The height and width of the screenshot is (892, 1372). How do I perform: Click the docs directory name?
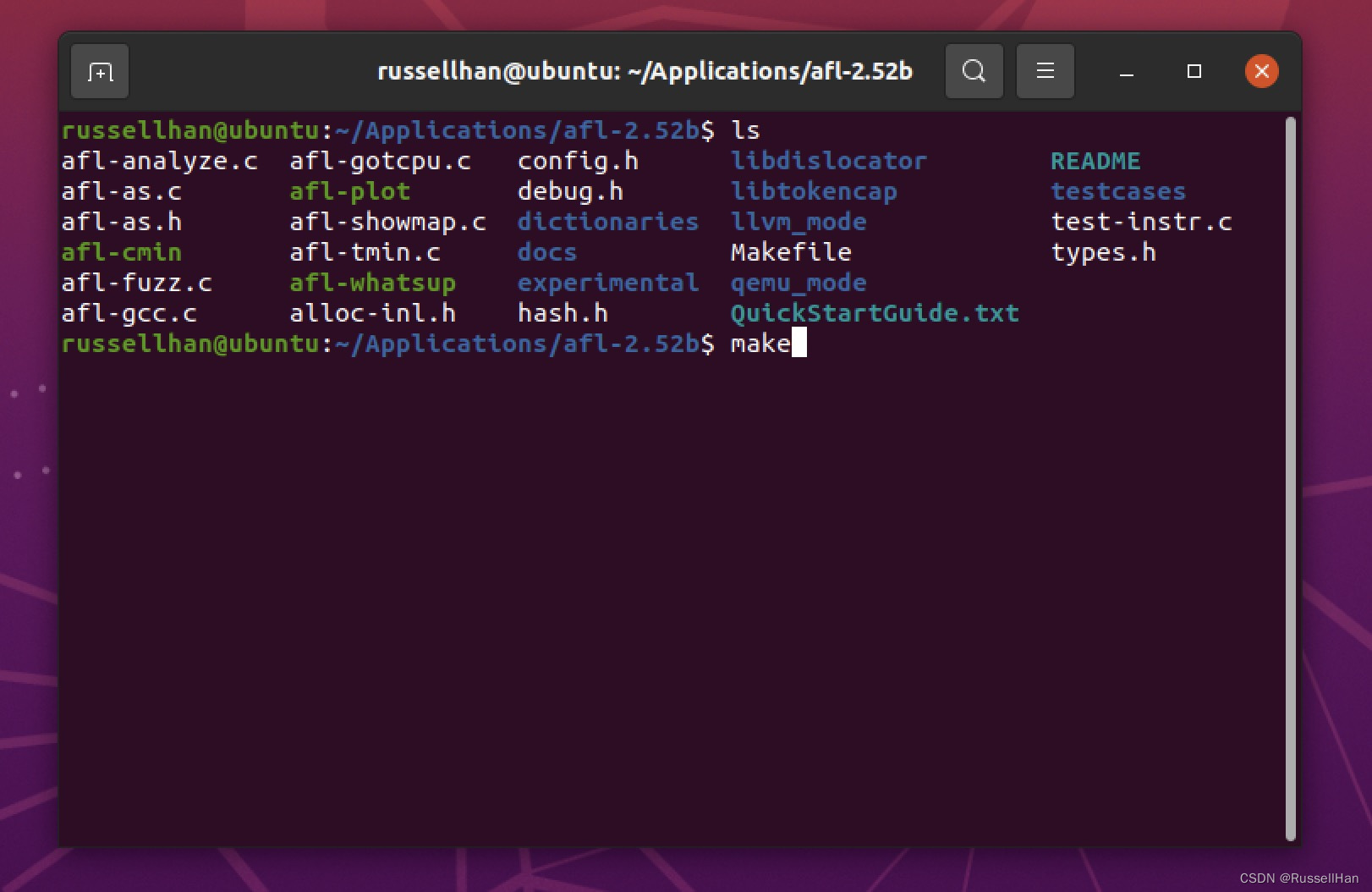tap(547, 253)
